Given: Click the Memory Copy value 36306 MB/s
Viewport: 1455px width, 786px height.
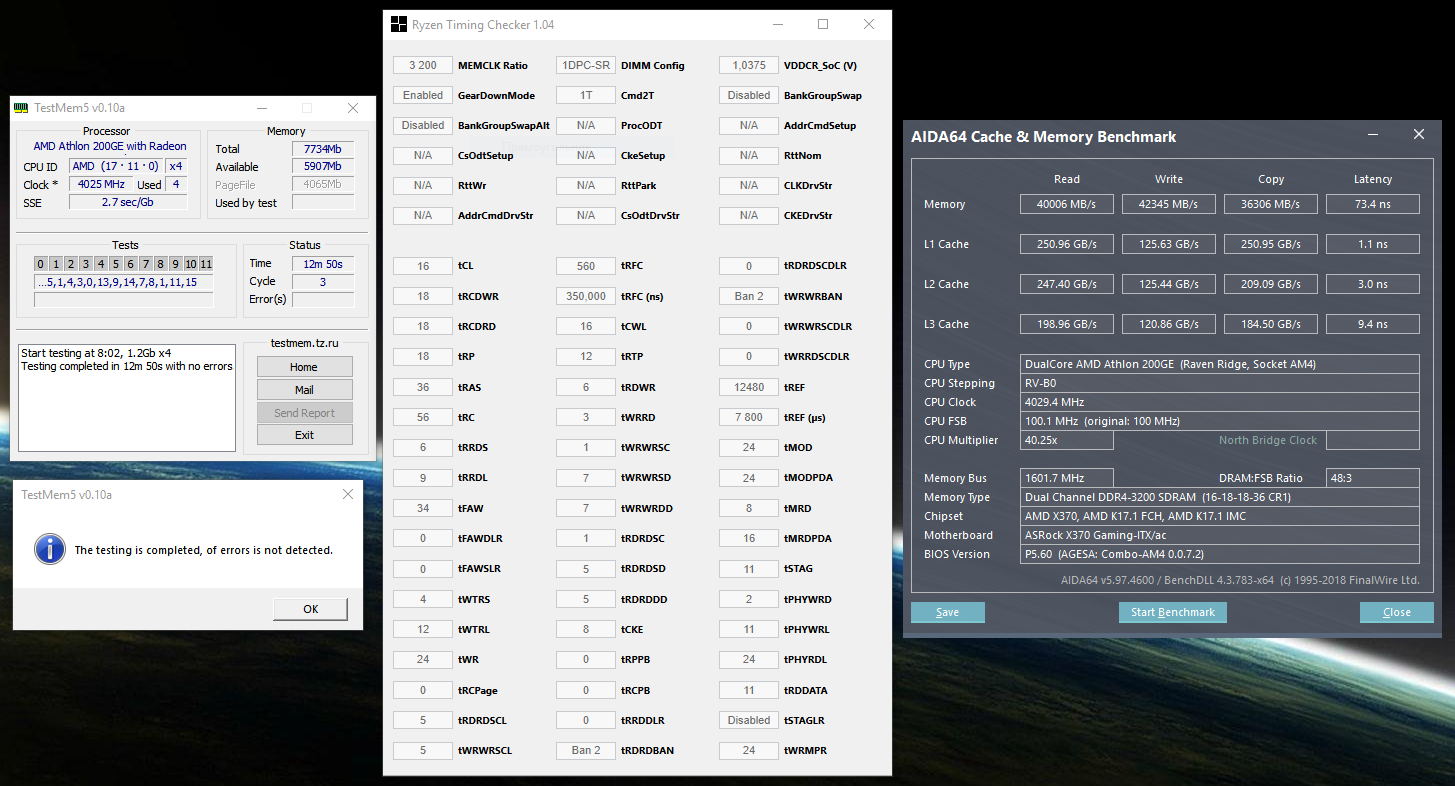Looking at the screenshot, I should click(x=1271, y=204).
